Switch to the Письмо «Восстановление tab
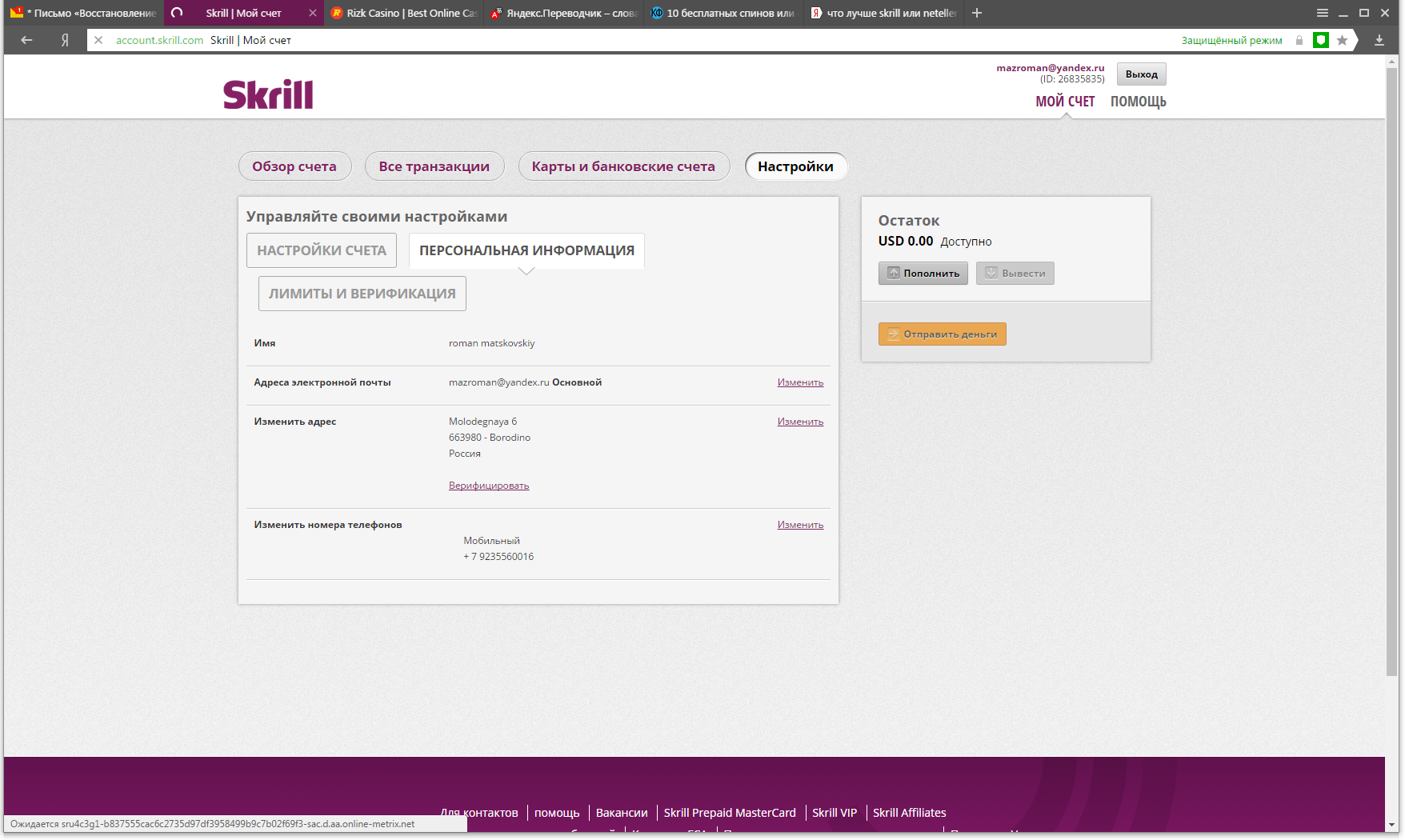 click(84, 13)
